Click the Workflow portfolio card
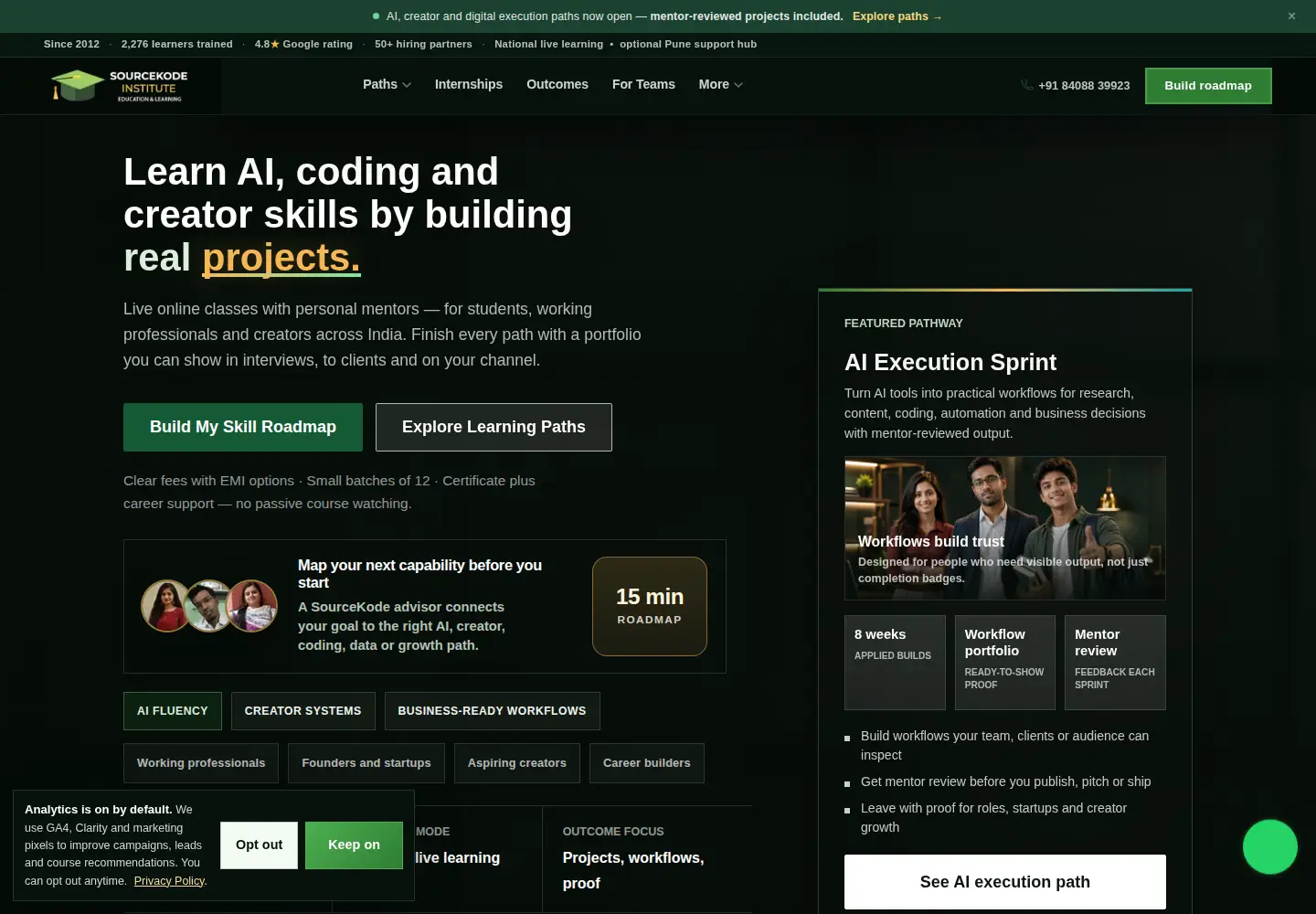 (x=1005, y=663)
